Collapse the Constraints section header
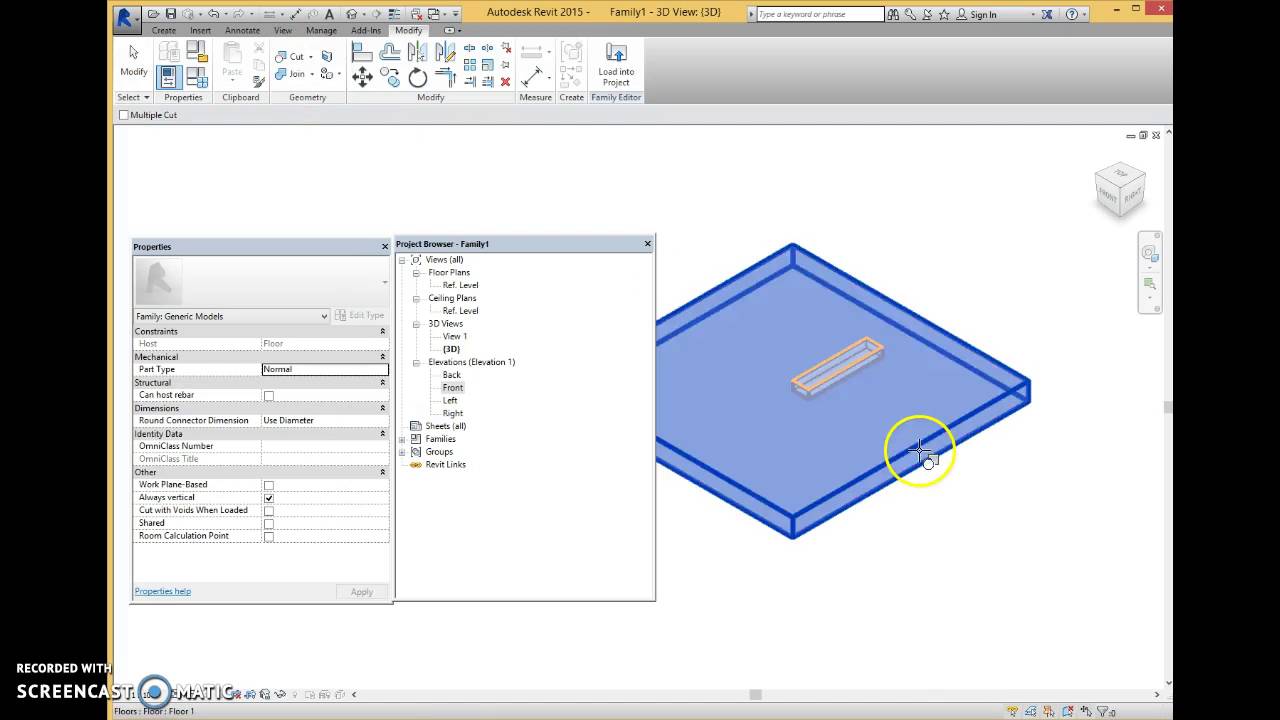This screenshot has height=720, width=1280. click(382, 331)
